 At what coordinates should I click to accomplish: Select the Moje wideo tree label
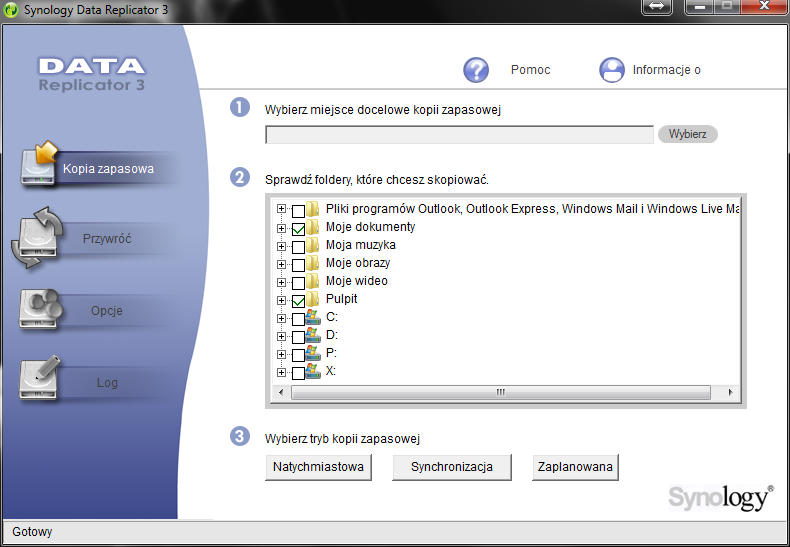(x=357, y=281)
